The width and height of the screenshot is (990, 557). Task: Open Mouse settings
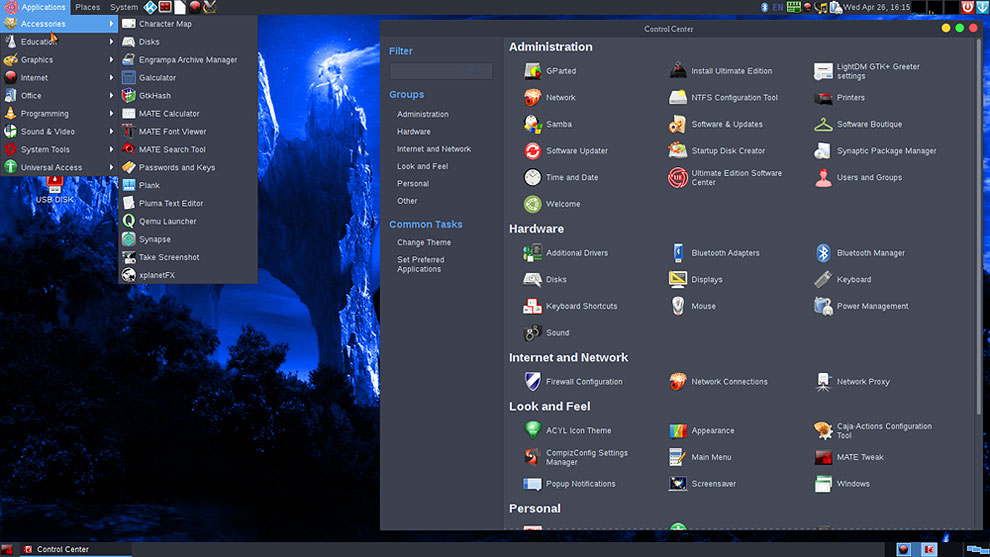pos(693,306)
